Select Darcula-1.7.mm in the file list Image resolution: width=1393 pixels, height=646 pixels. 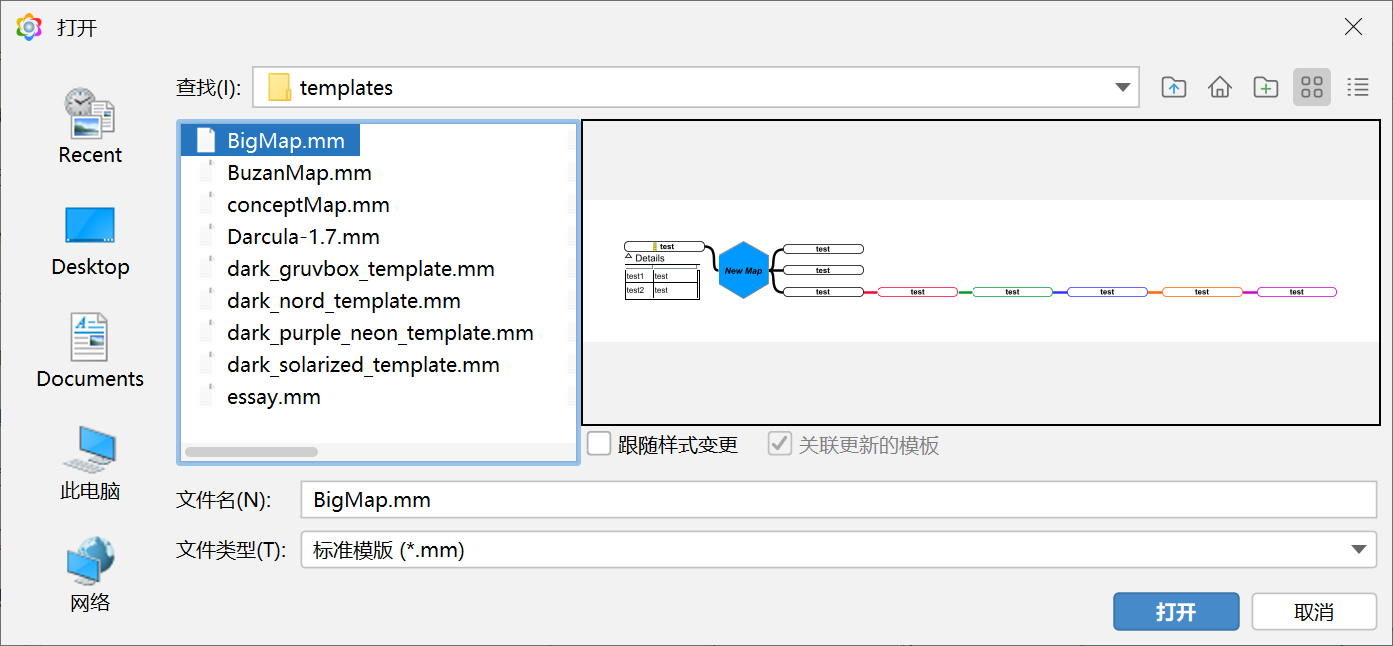pyautogui.click(x=303, y=237)
